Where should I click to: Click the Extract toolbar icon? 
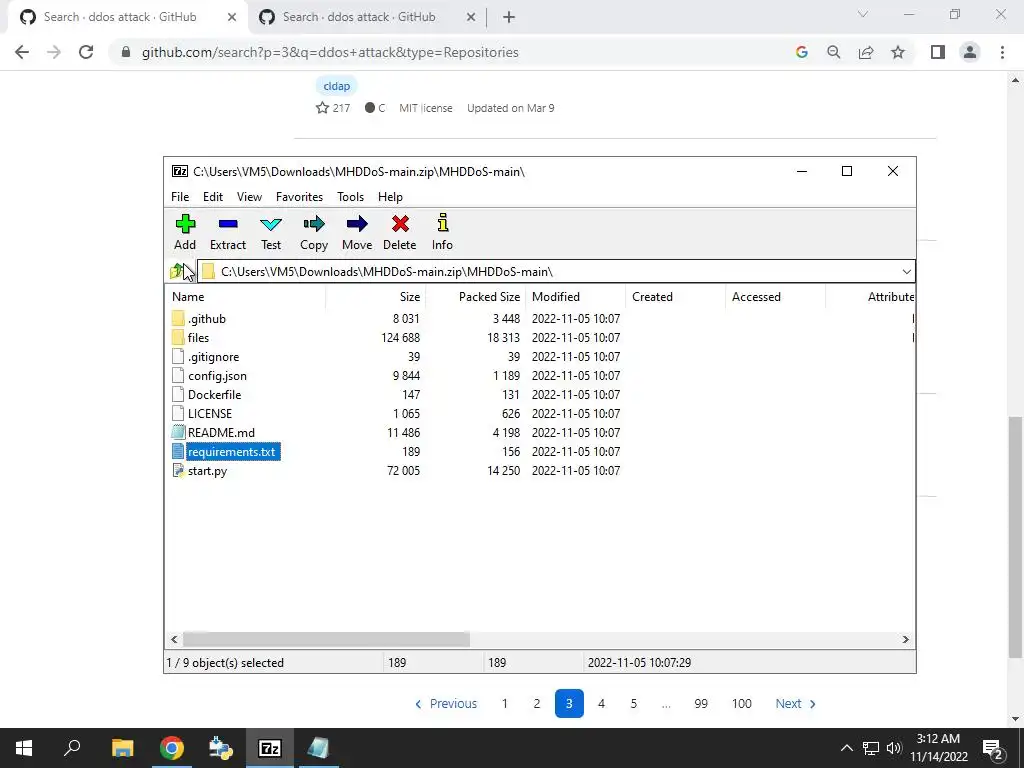pyautogui.click(x=228, y=225)
